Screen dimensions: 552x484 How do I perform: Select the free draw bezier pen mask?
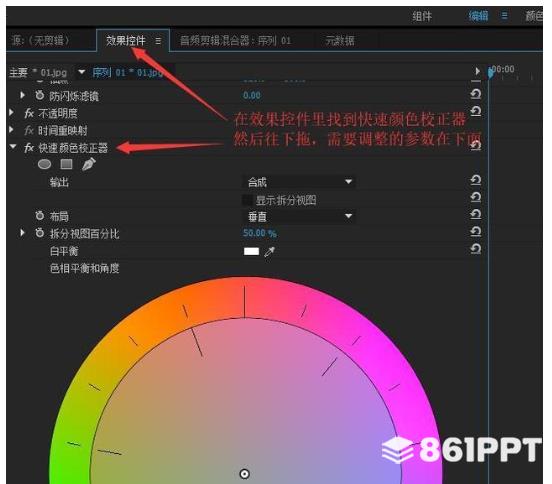(x=89, y=164)
